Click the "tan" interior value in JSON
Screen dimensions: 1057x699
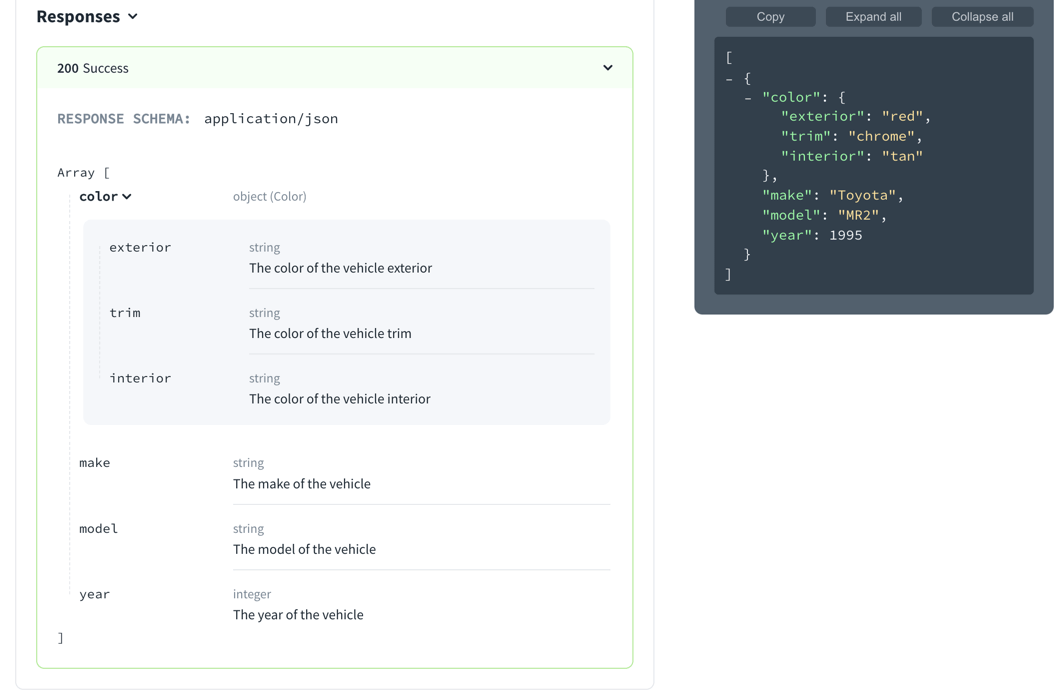[x=902, y=156]
